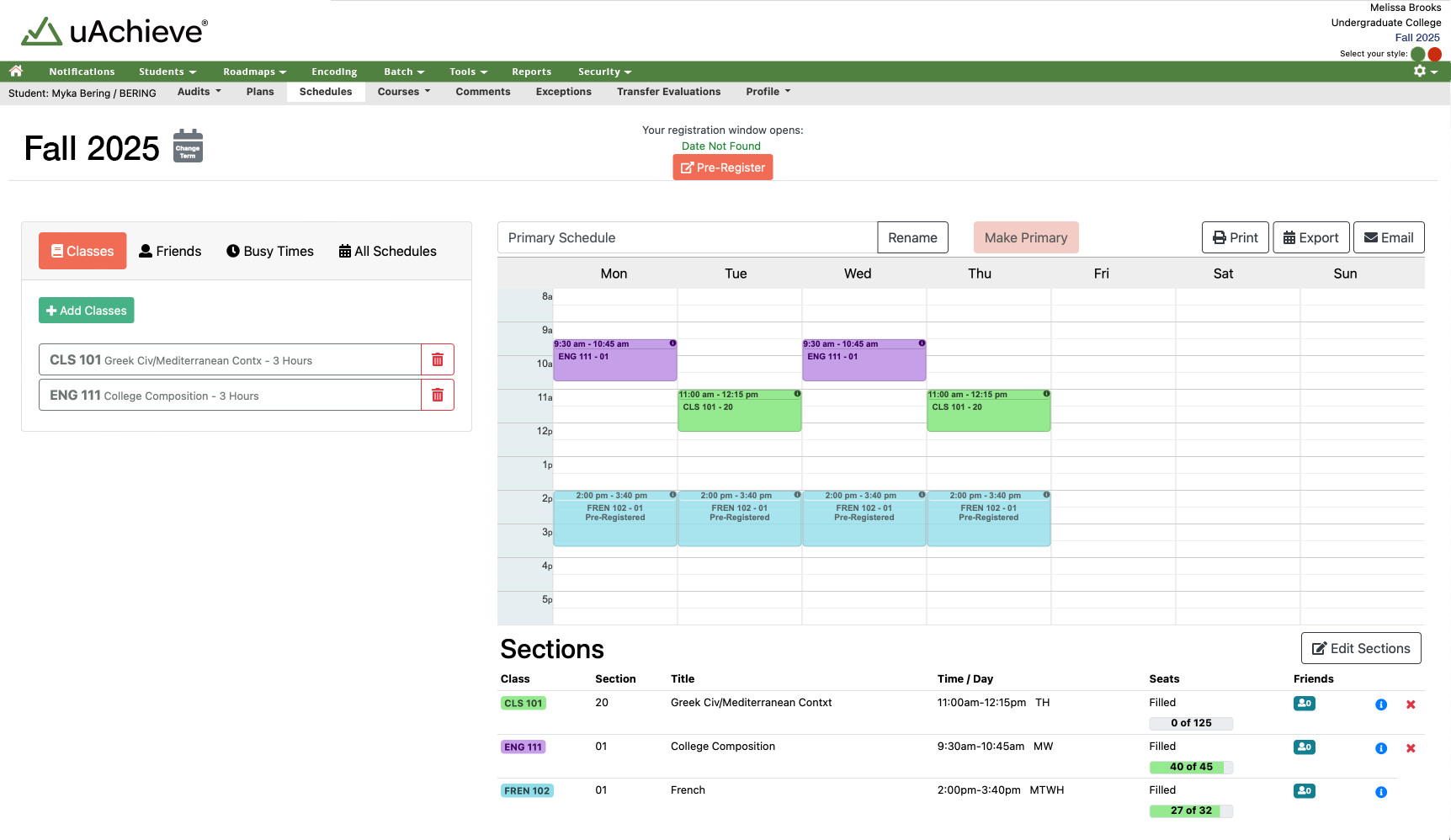The height and width of the screenshot is (840, 1451).
Task: Open info icon for CLS 101 section
Action: pos(1380,704)
